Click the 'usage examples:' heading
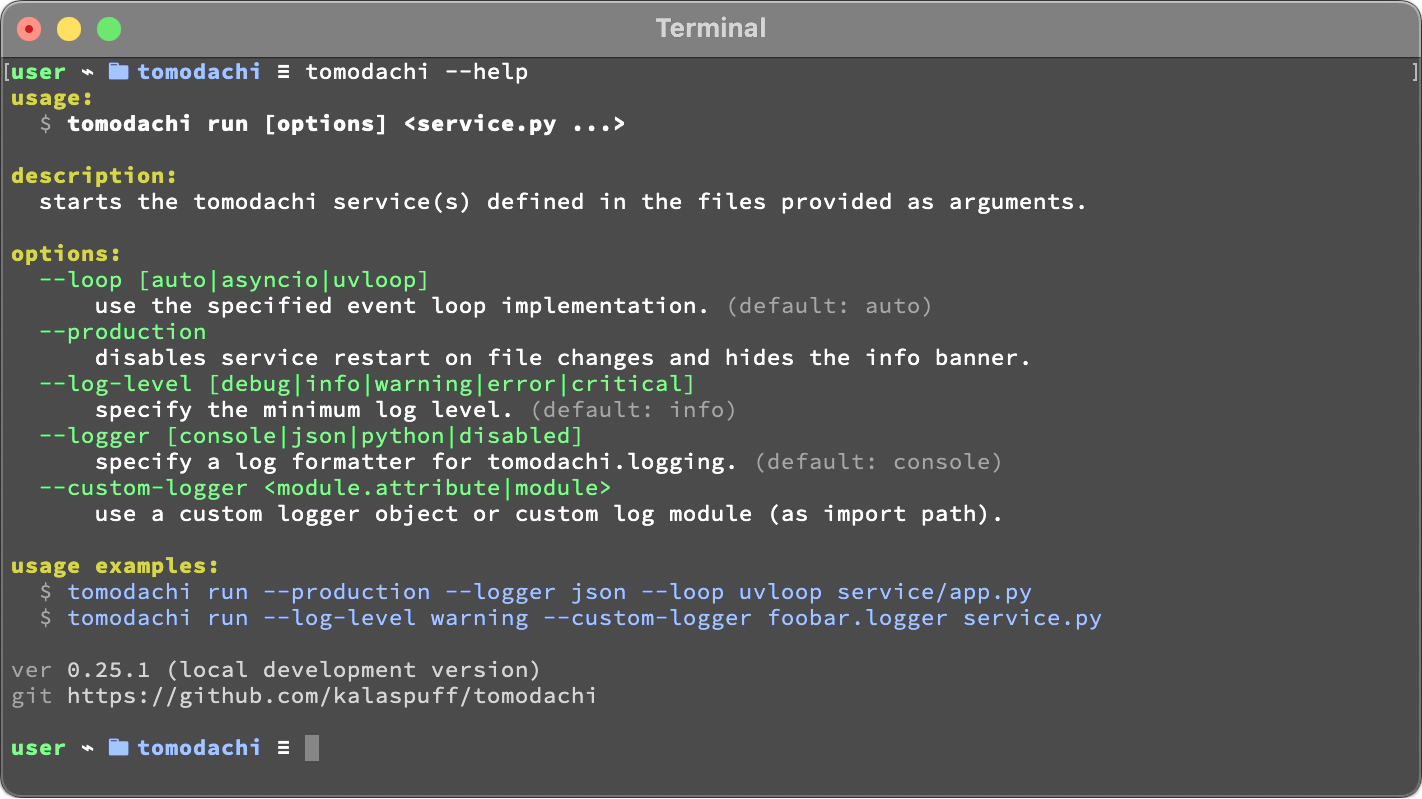This screenshot has height=799, width=1422. 115,566
